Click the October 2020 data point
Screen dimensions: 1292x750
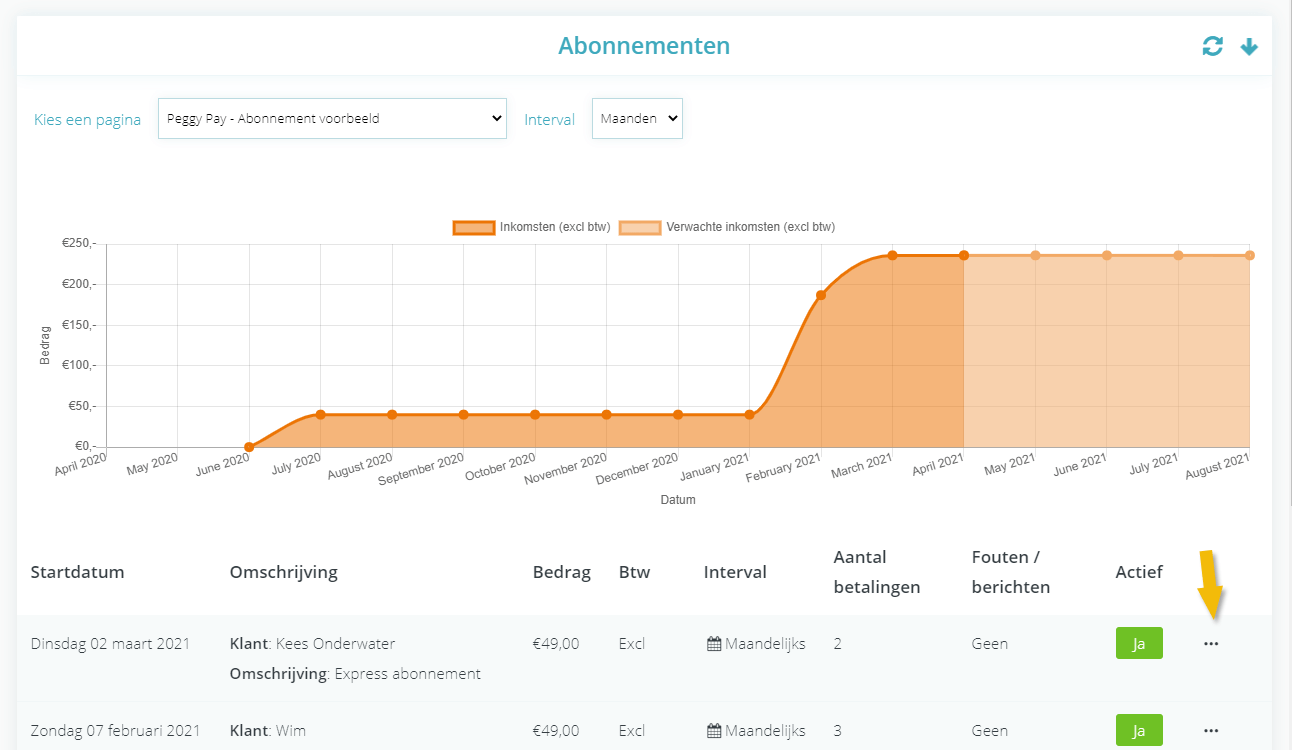tap(535, 414)
